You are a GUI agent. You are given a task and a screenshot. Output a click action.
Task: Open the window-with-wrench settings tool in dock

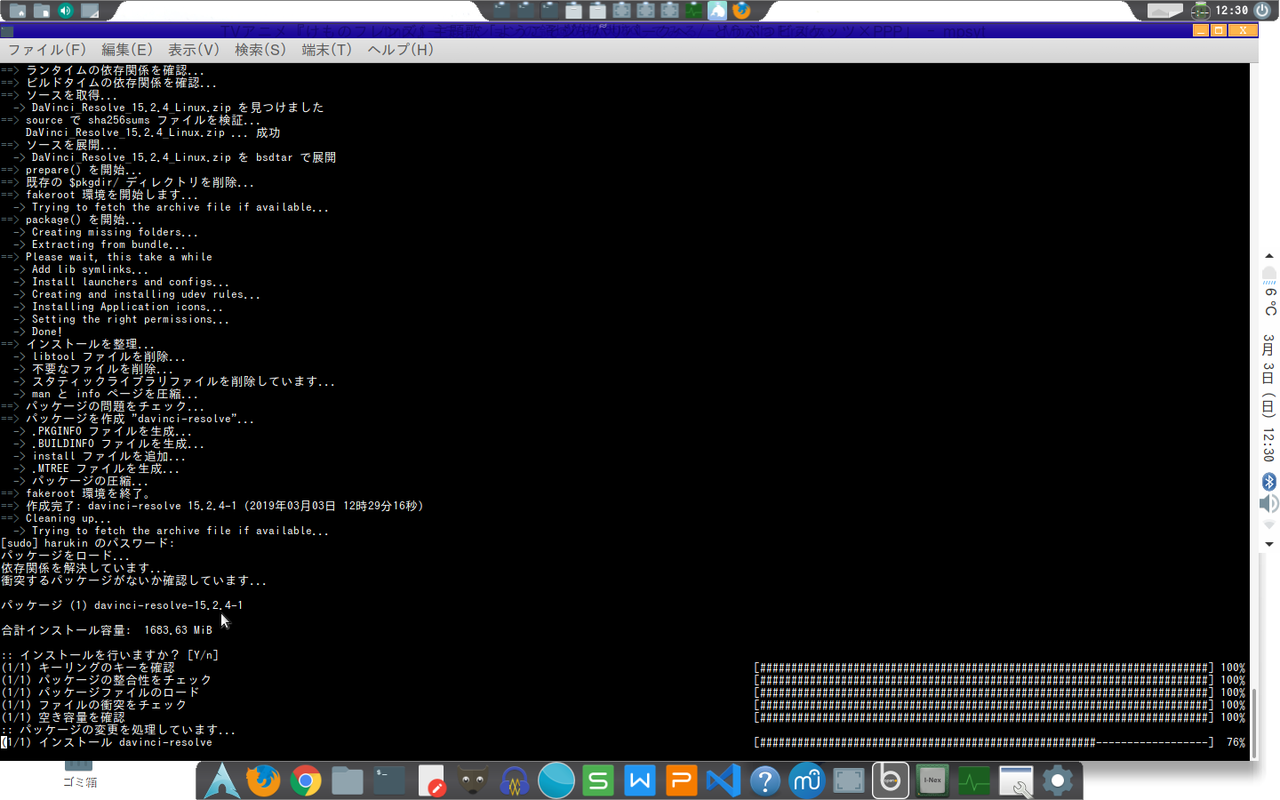pos(1015,780)
